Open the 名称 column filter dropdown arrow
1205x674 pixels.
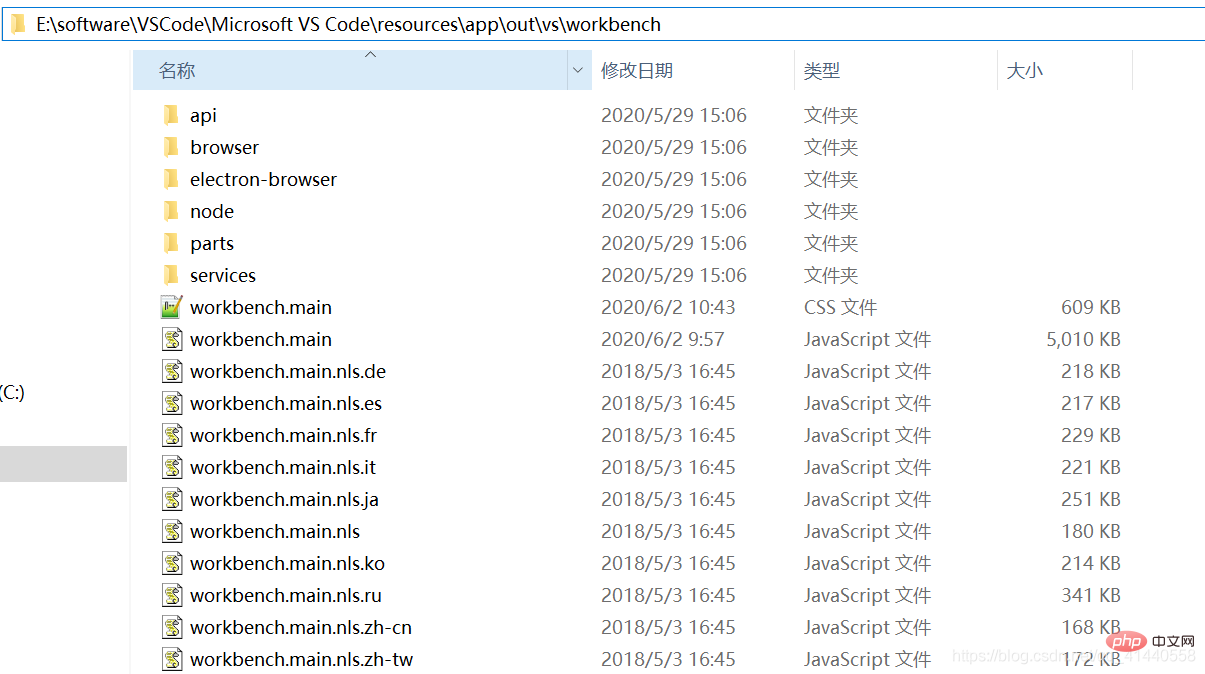(x=578, y=70)
